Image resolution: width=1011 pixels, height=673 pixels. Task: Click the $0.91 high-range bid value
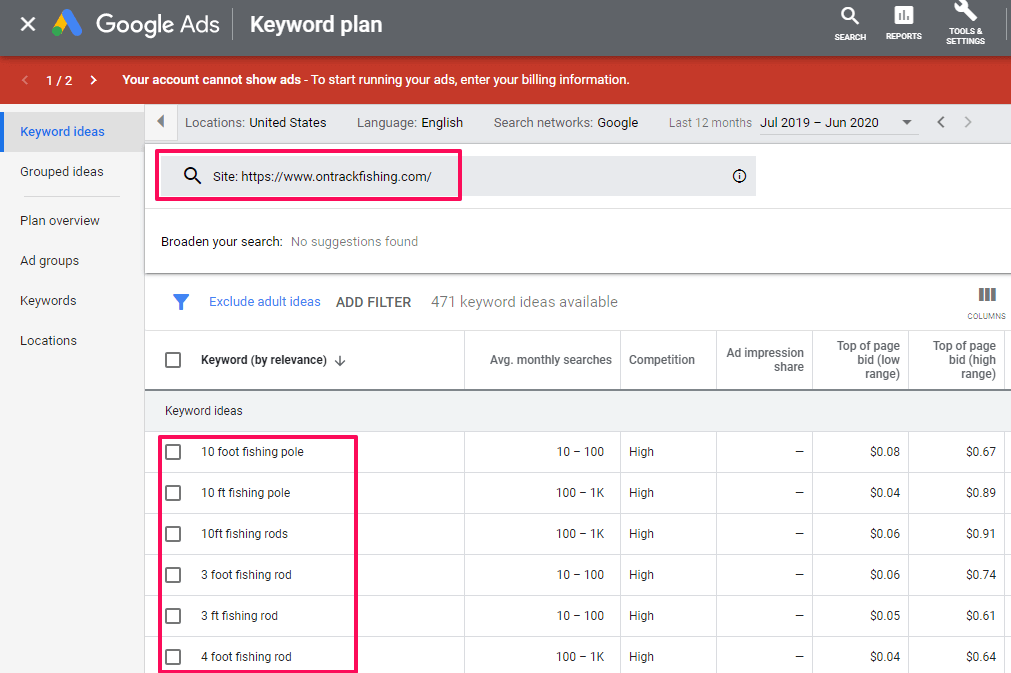(x=981, y=534)
